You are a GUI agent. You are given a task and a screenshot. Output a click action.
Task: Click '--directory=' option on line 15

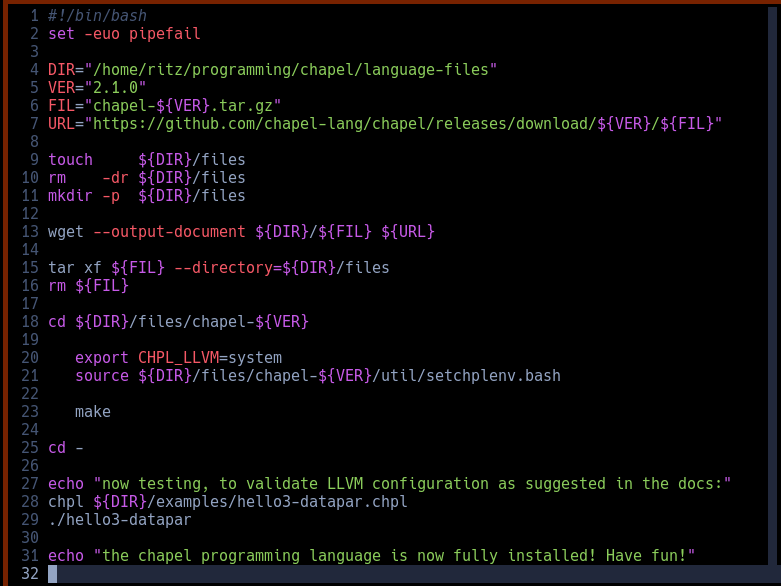[228, 267]
